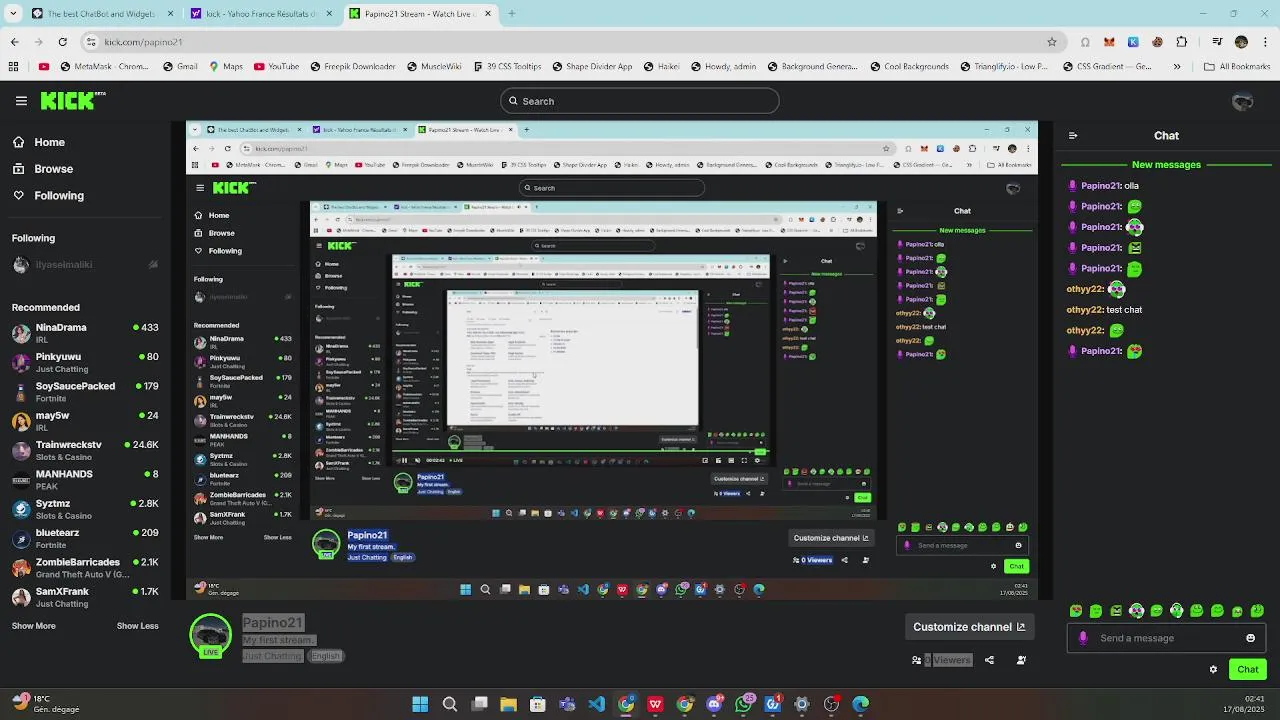Open the Shape Divider App bookmark
Viewport: 1280px width, 720px height.
click(591, 67)
